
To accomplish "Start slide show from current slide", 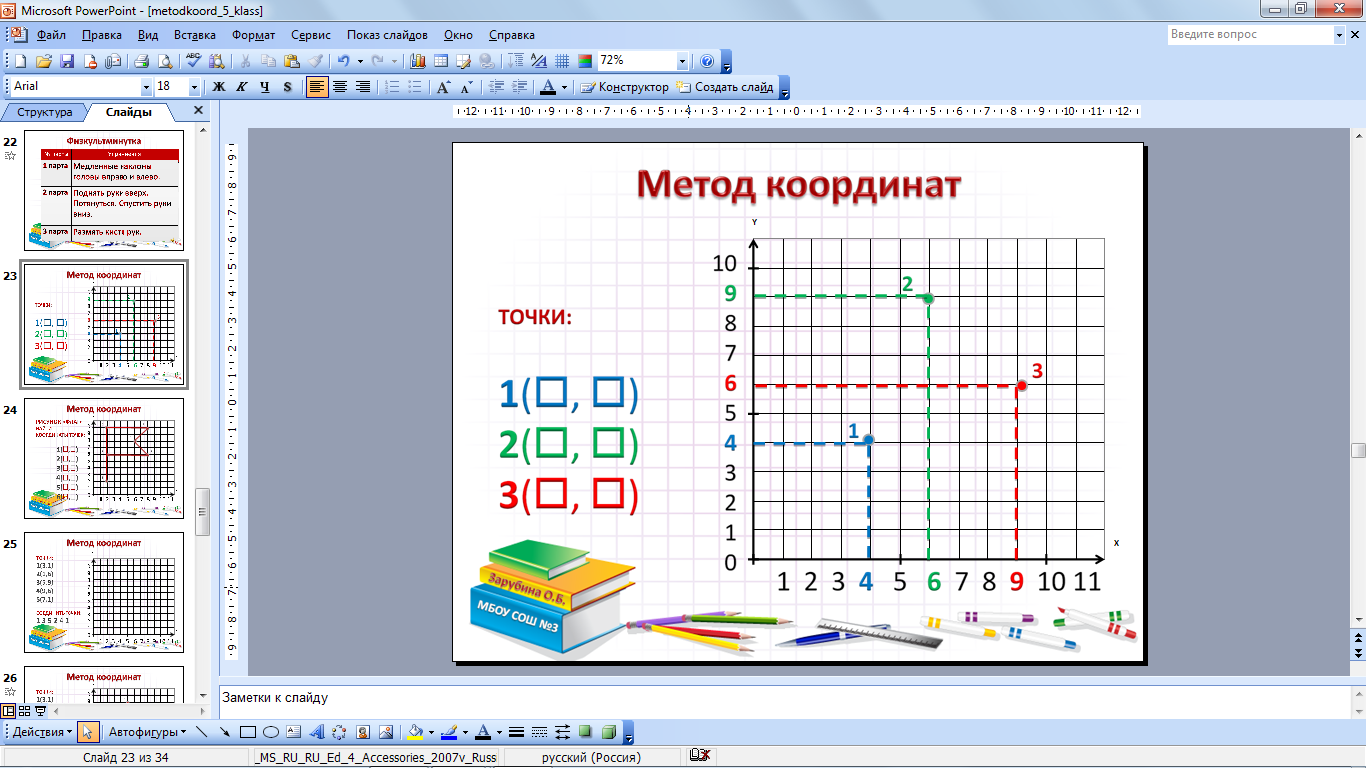I will [x=40, y=711].
